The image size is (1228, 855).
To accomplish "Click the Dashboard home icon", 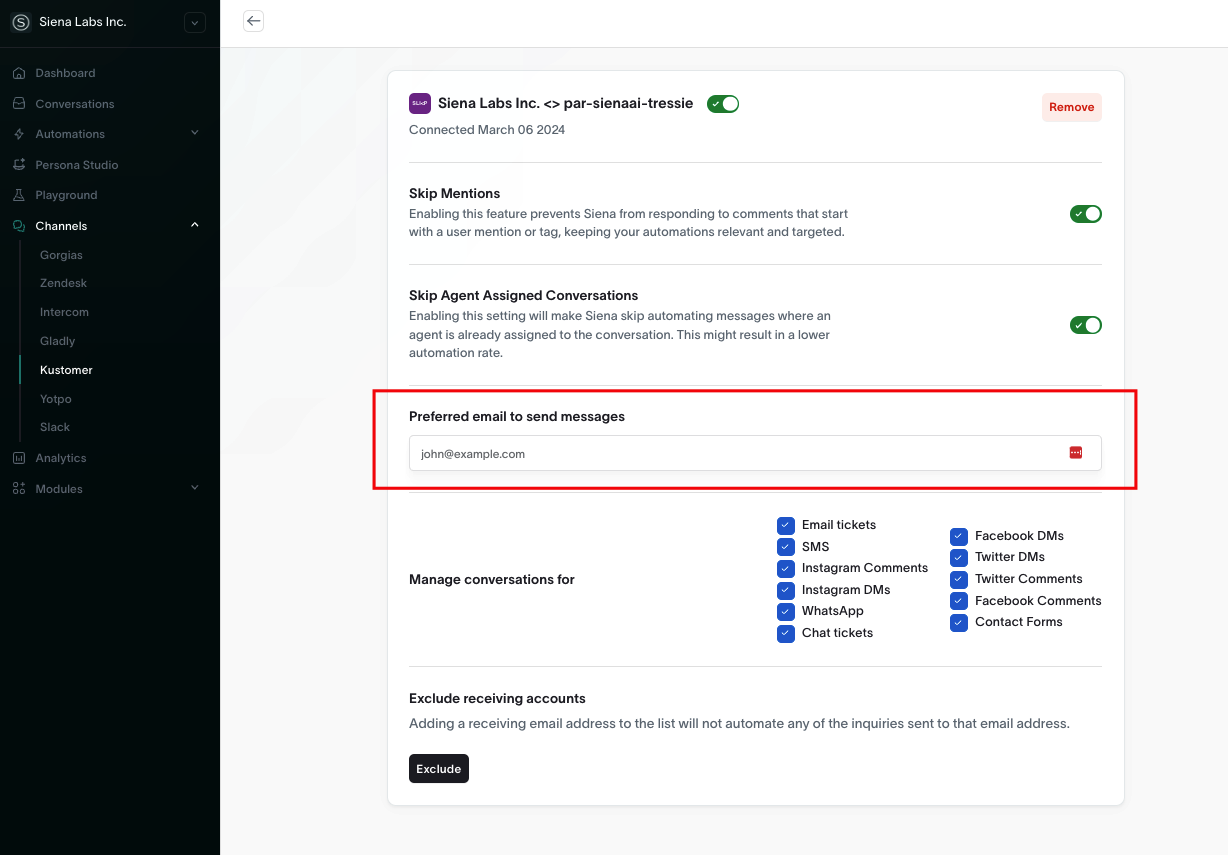I will click(19, 73).
